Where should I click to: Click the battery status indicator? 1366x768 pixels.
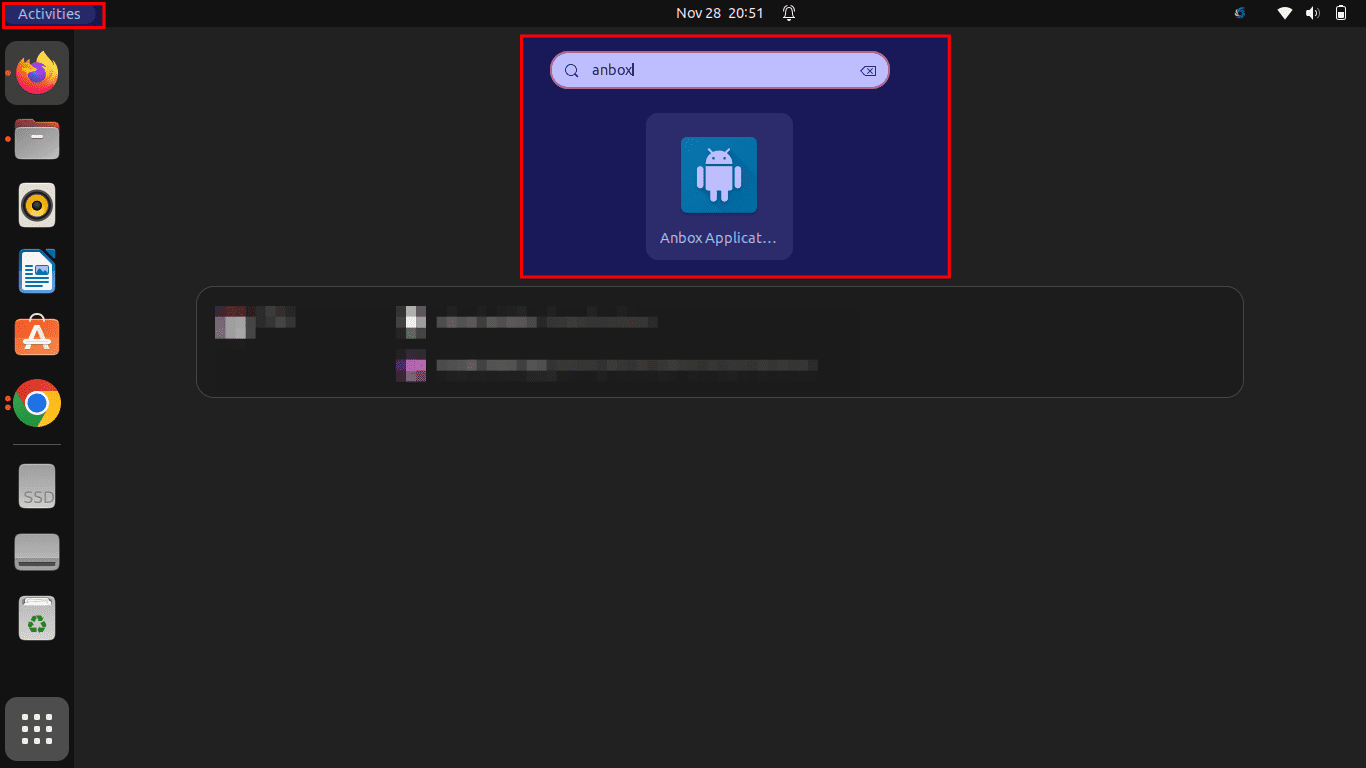coord(1341,13)
